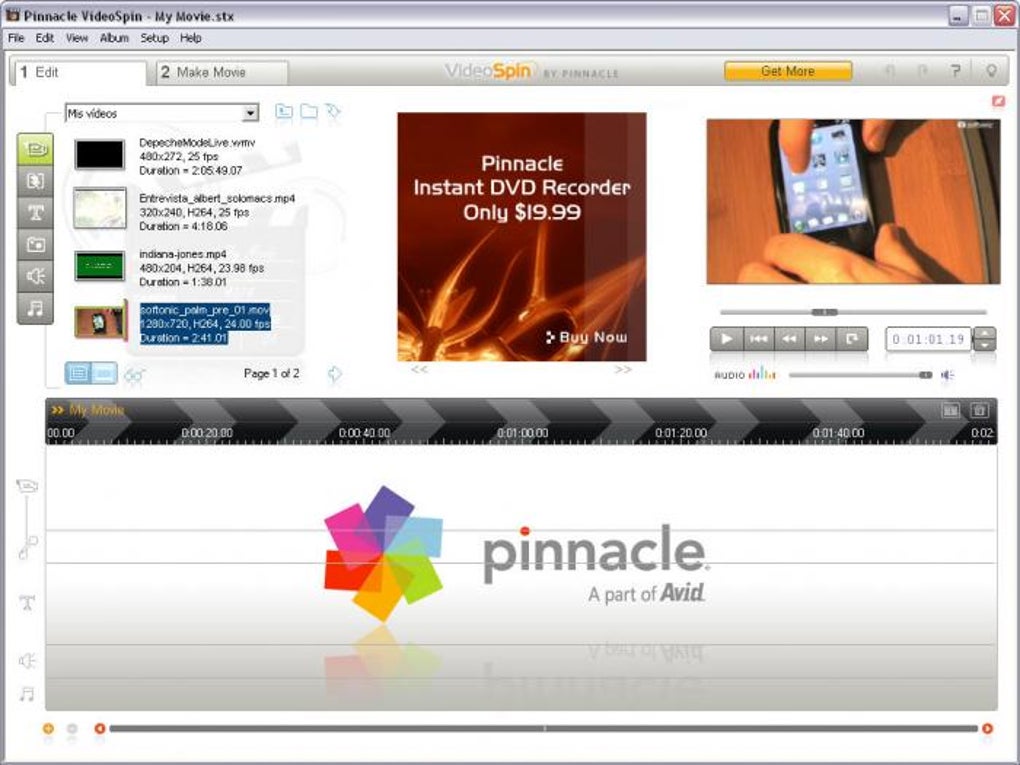Open the Edit menu
1020x765 pixels.
coord(44,38)
